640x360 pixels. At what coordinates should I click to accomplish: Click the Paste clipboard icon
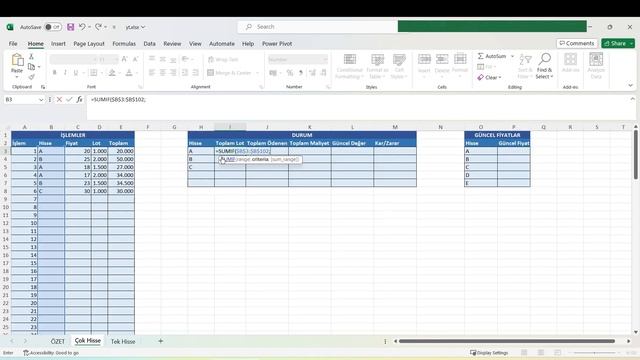coord(17,60)
